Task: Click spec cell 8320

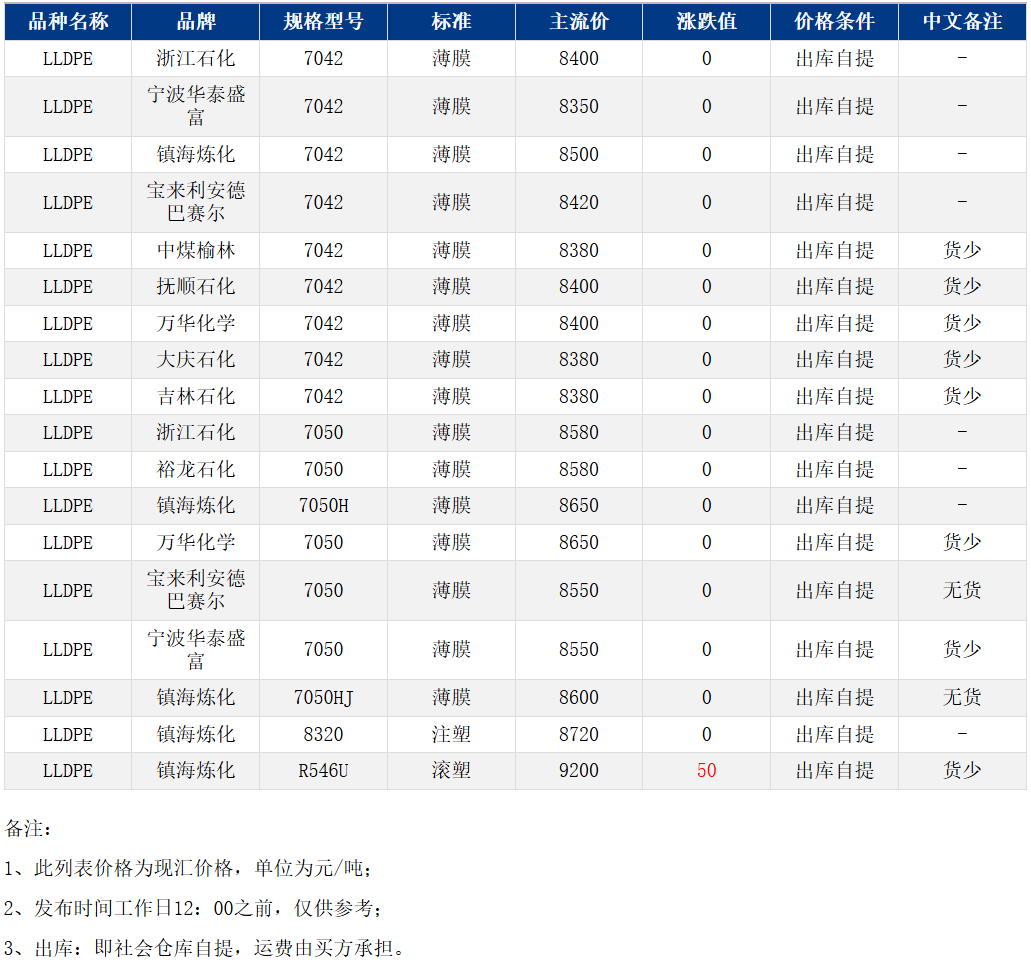Action: click(324, 734)
